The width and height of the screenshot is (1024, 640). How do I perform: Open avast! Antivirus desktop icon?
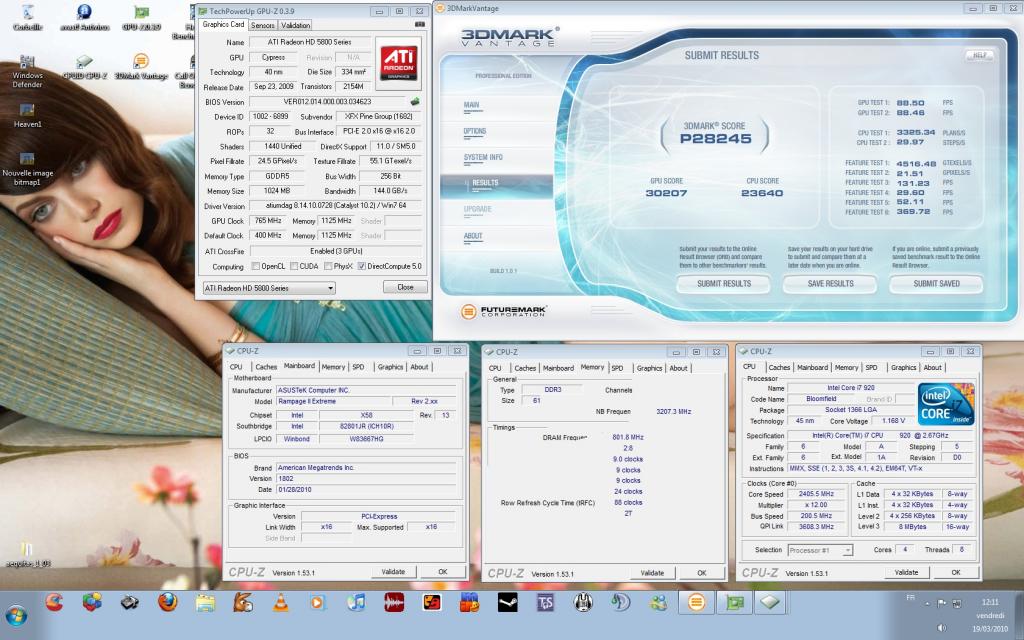pyautogui.click(x=84, y=18)
